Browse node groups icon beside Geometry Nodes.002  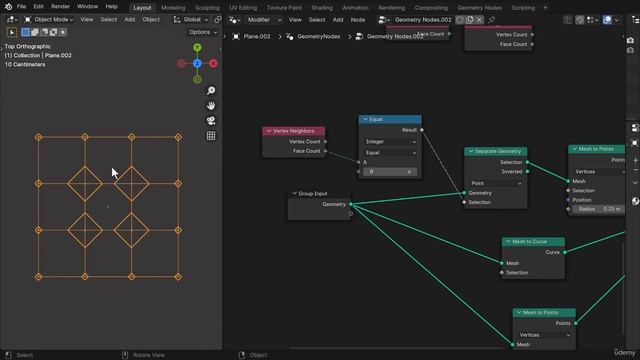[384, 20]
